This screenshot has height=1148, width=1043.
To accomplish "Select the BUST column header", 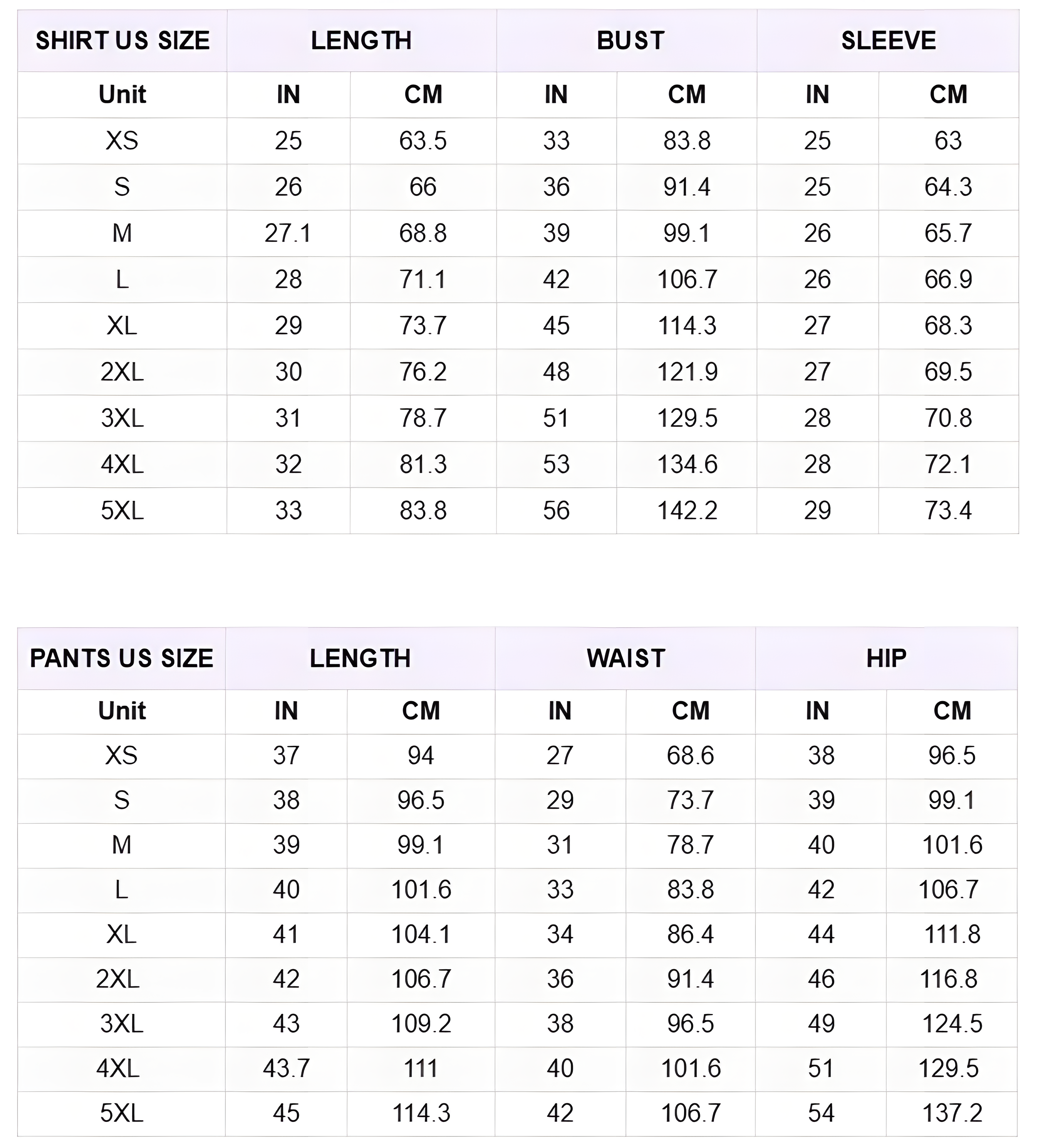I will [630, 41].
